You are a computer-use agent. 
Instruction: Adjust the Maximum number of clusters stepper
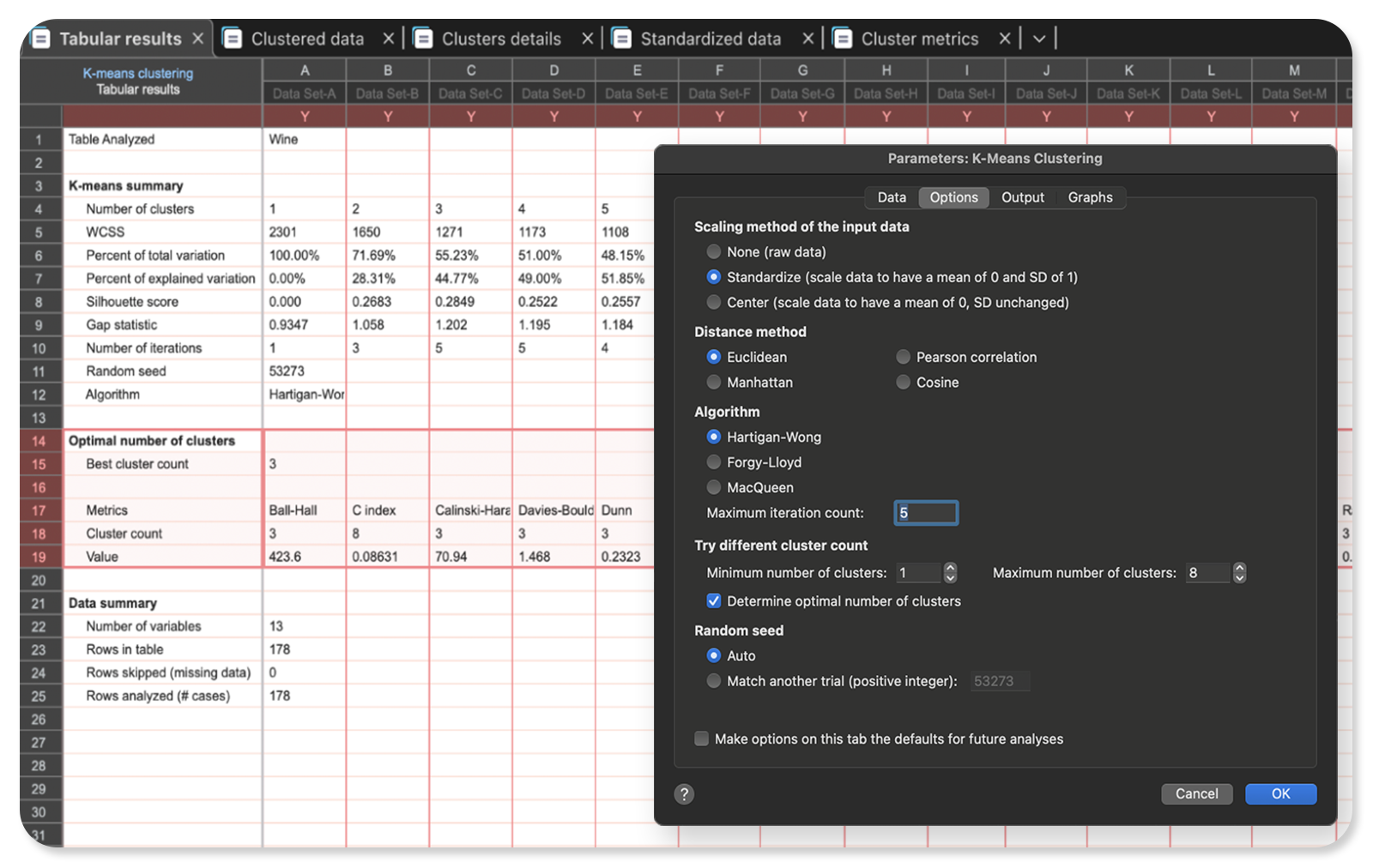(1239, 573)
